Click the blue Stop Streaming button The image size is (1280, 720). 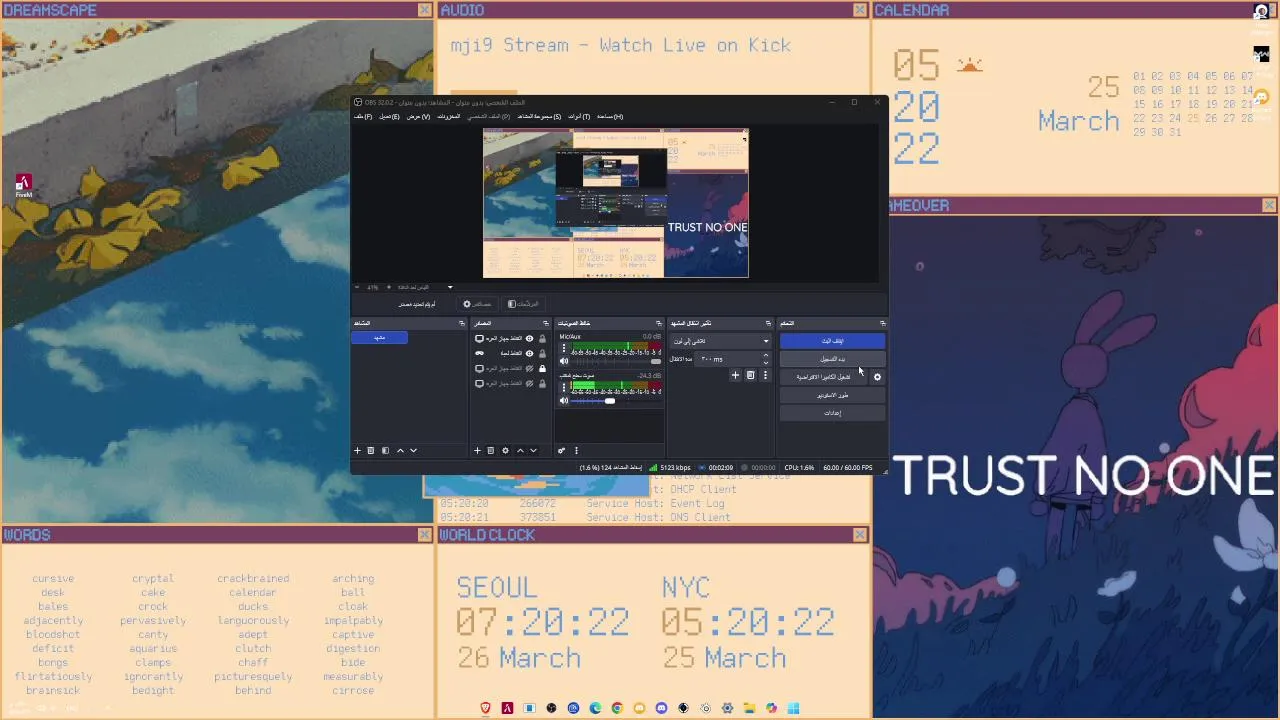[x=832, y=341]
